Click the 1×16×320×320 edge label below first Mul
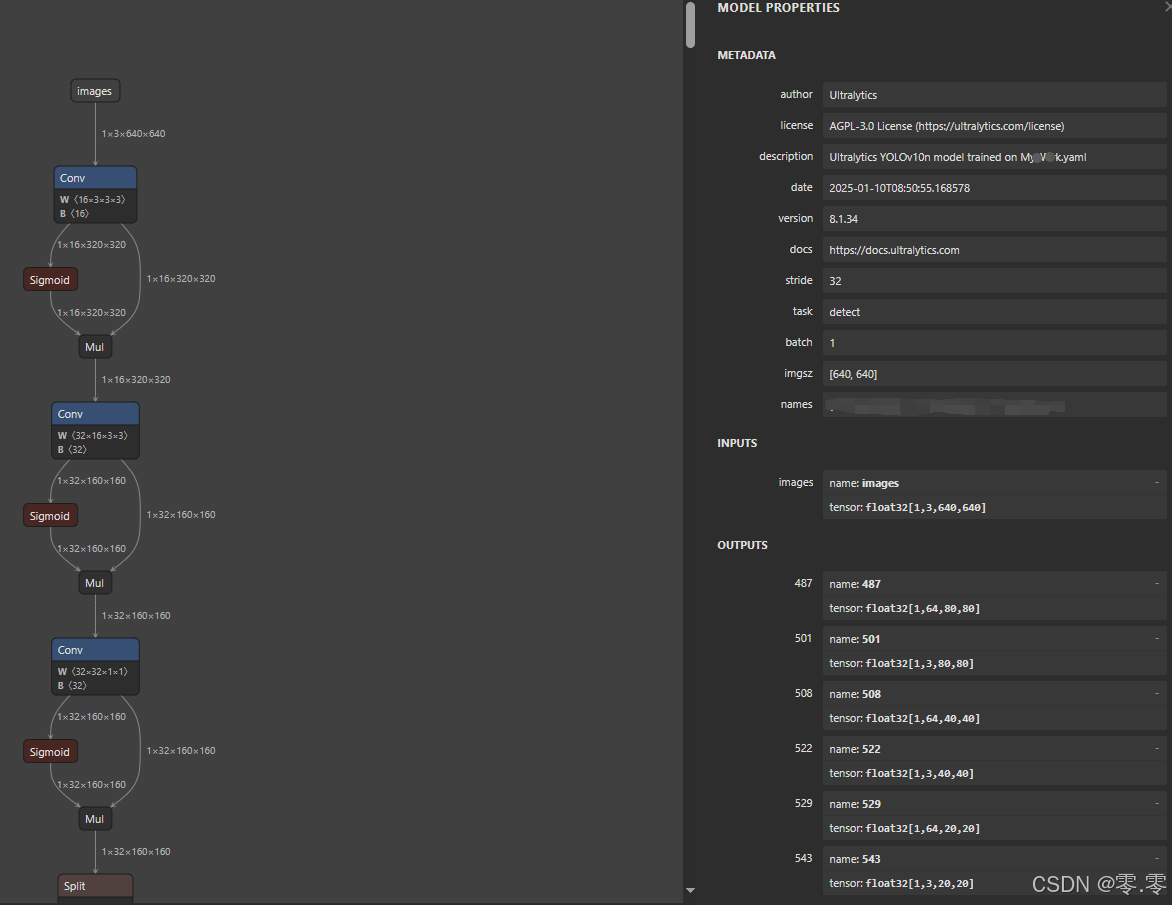This screenshot has width=1172, height=905. coord(136,380)
